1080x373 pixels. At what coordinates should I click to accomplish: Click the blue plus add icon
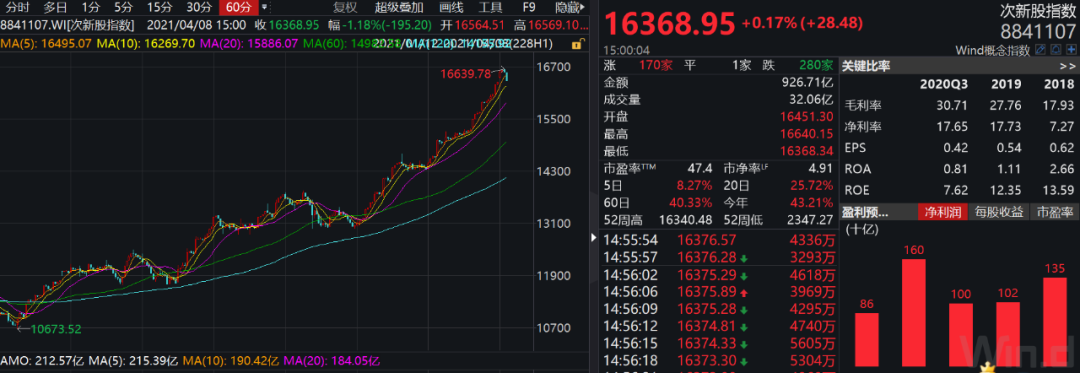point(1071,50)
